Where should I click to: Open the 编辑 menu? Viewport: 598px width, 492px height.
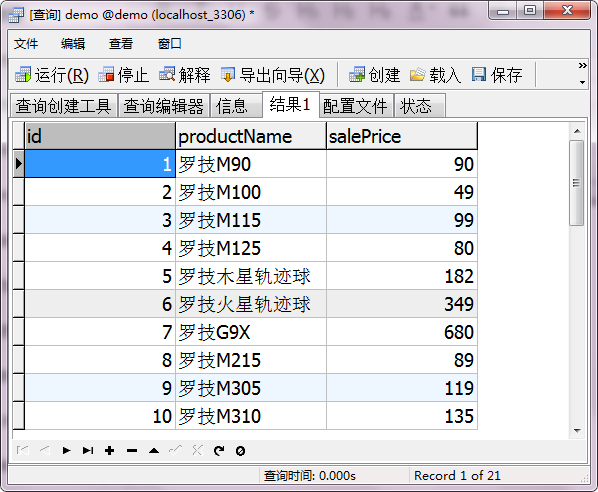[x=73, y=44]
